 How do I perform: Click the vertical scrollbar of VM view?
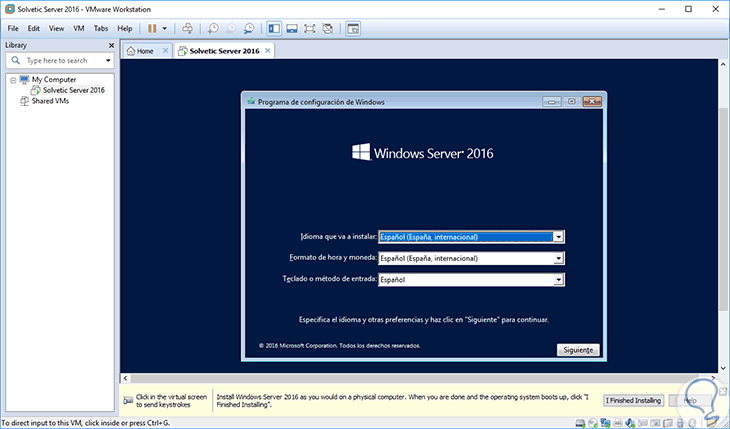click(723, 209)
